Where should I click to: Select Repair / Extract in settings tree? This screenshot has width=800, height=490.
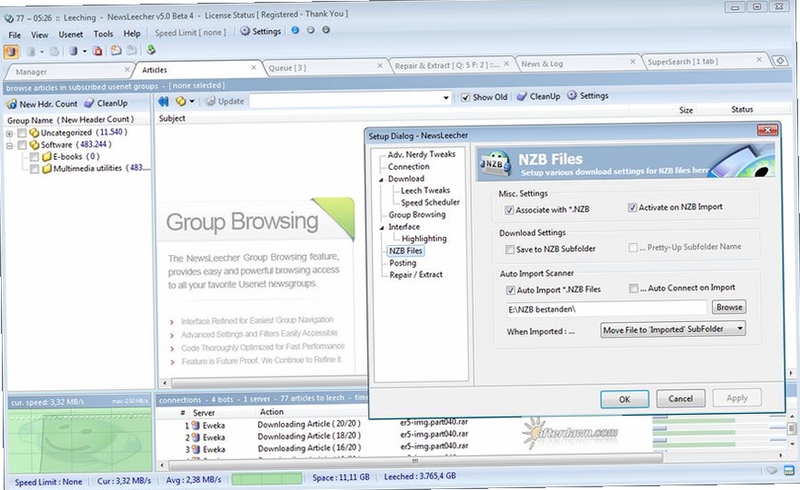point(415,275)
